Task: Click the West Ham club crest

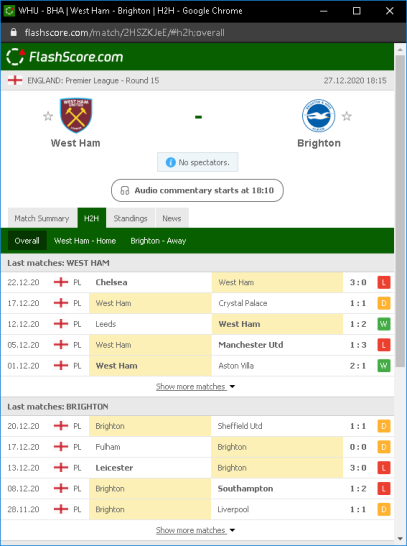Action: (76, 115)
